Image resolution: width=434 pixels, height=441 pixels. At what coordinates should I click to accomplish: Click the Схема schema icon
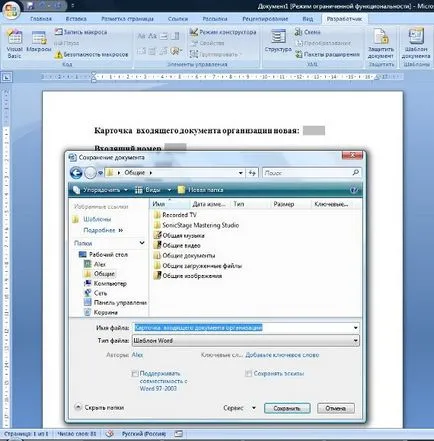point(307,32)
